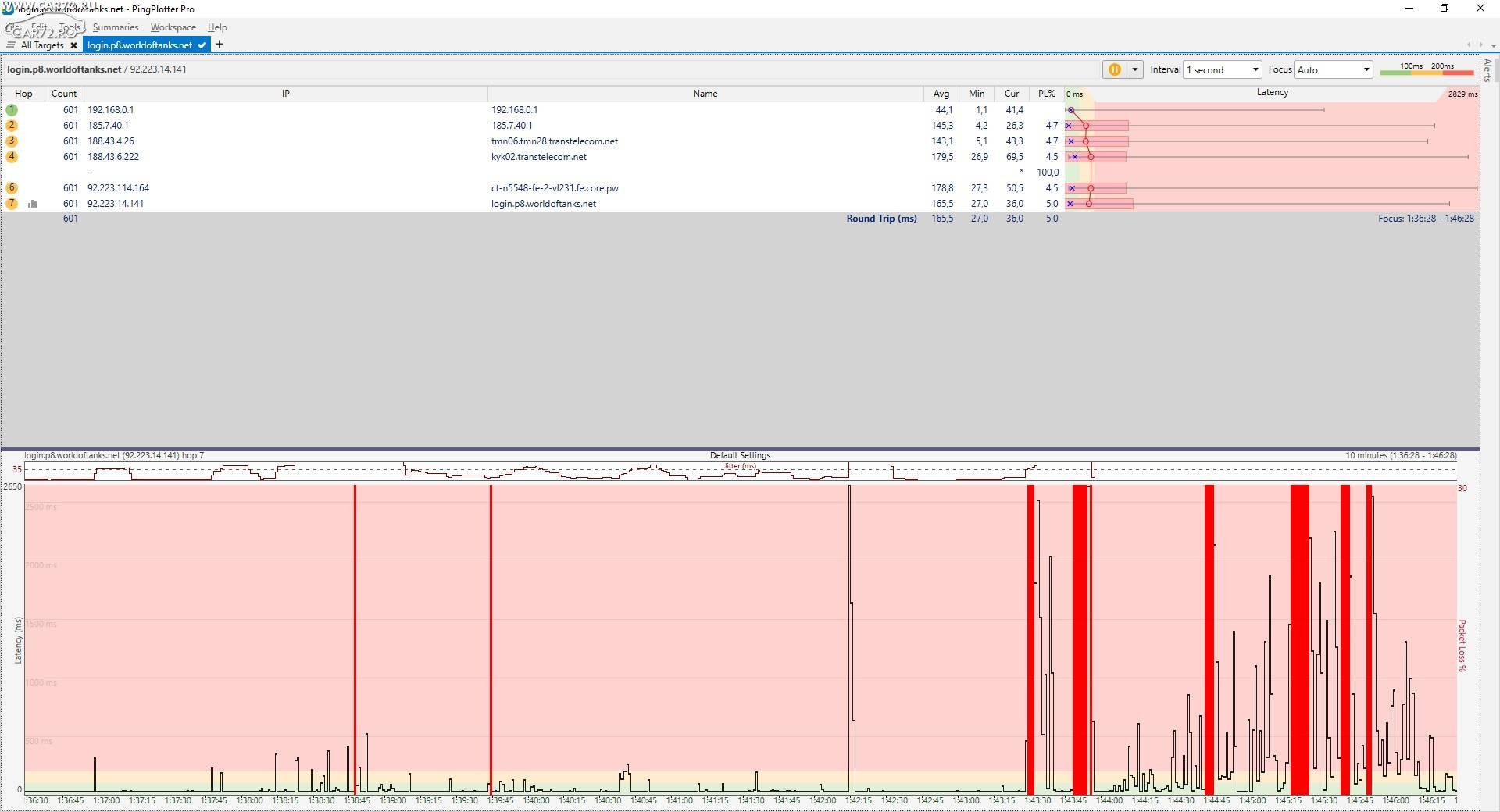1500x812 pixels.
Task: Click the Cur column header
Action: (x=1012, y=94)
